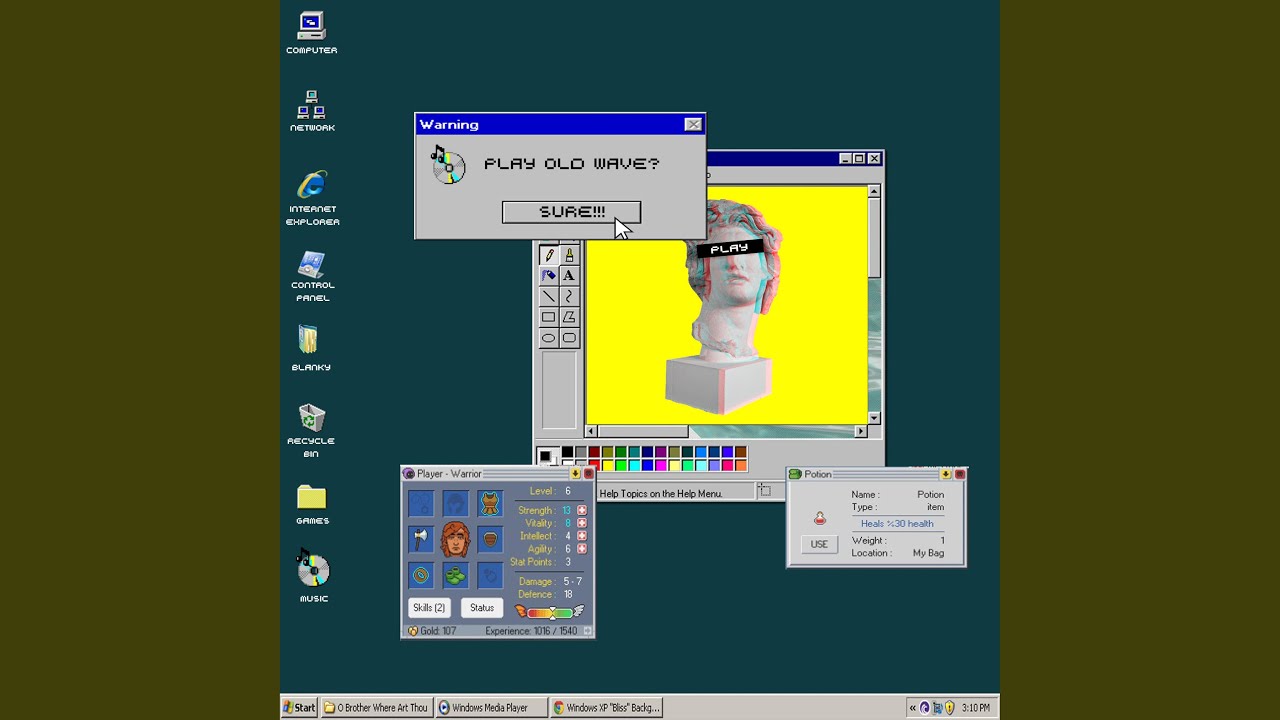Open the Status panel

[482, 608]
